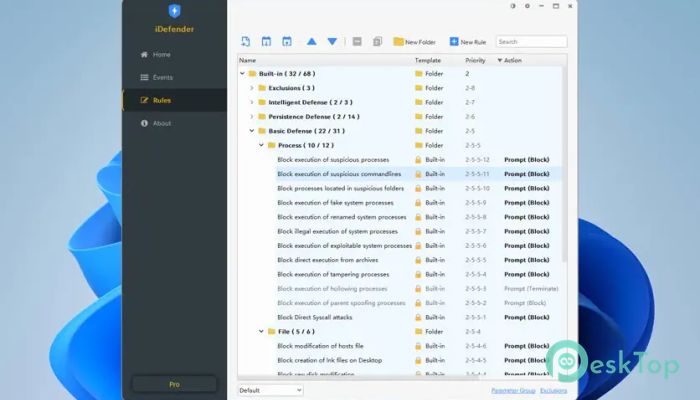Click 'Prompt (Terminate)' action of hollowing processes rule
The width and height of the screenshot is (700, 400).
coord(531,288)
